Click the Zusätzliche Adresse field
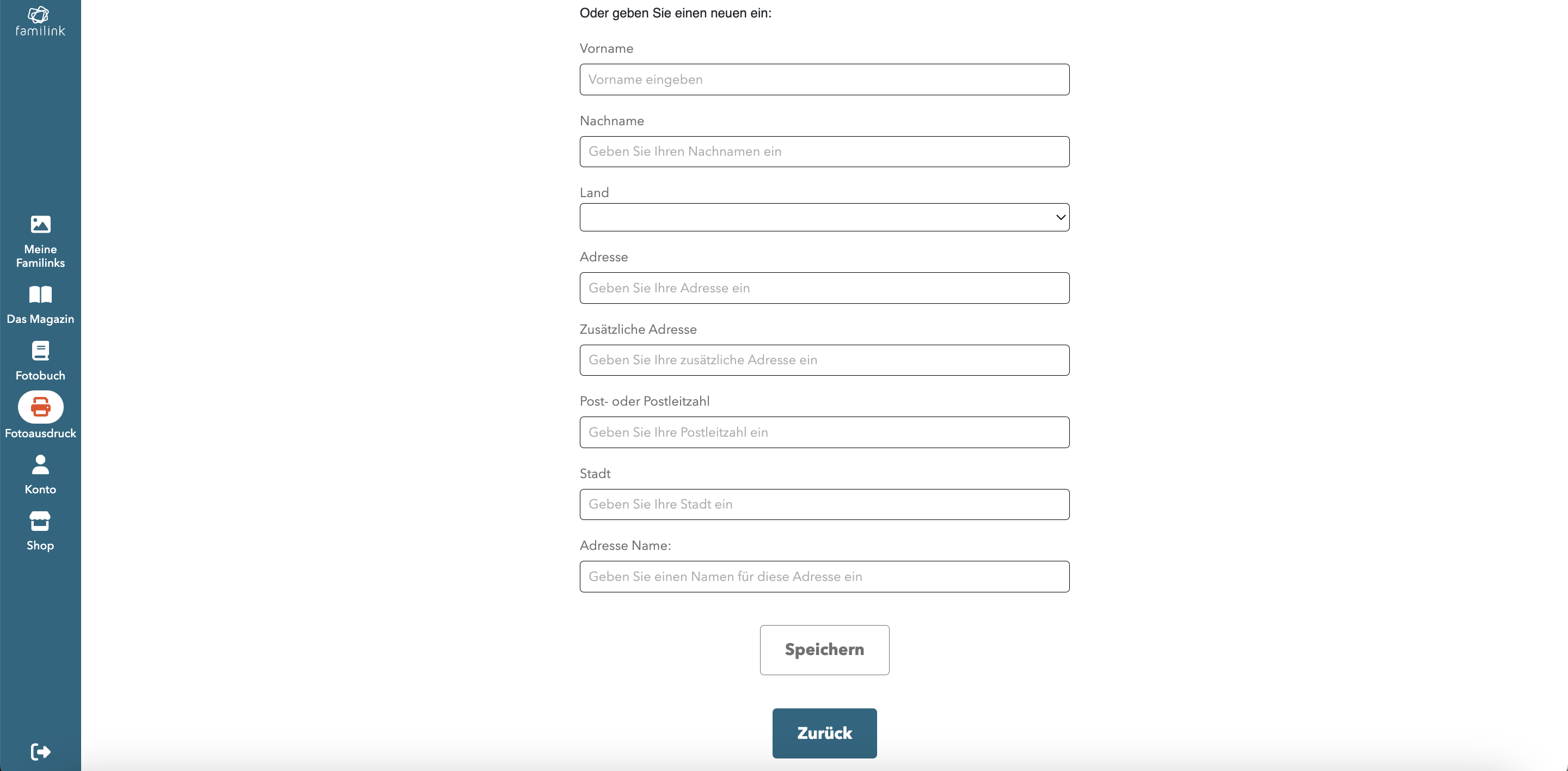The image size is (1568, 771). [824, 360]
